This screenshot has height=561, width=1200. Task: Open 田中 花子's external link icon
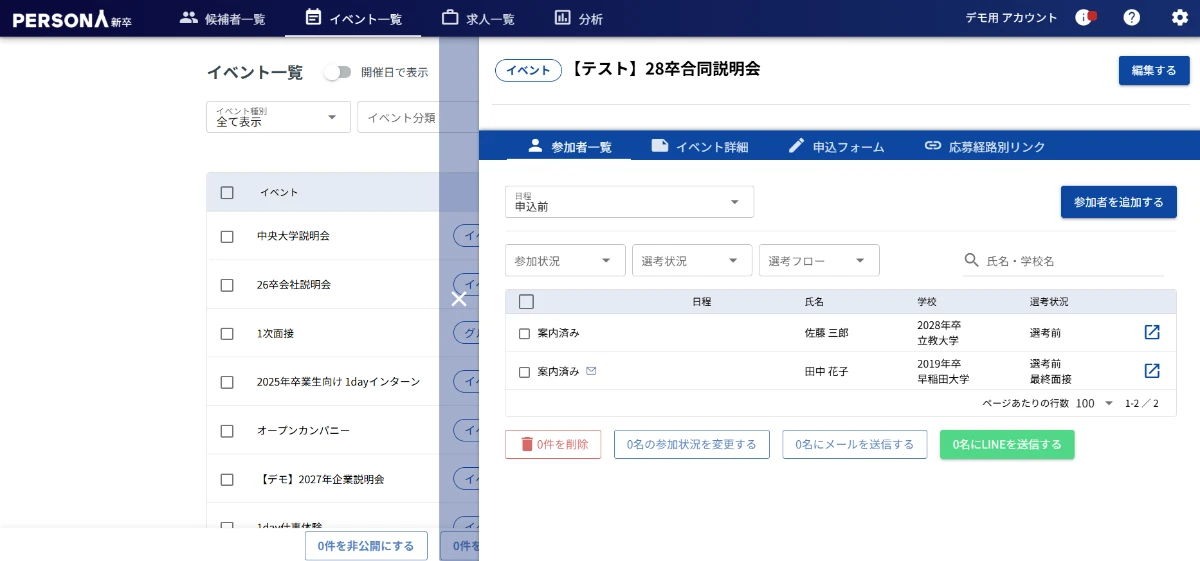pos(1152,371)
